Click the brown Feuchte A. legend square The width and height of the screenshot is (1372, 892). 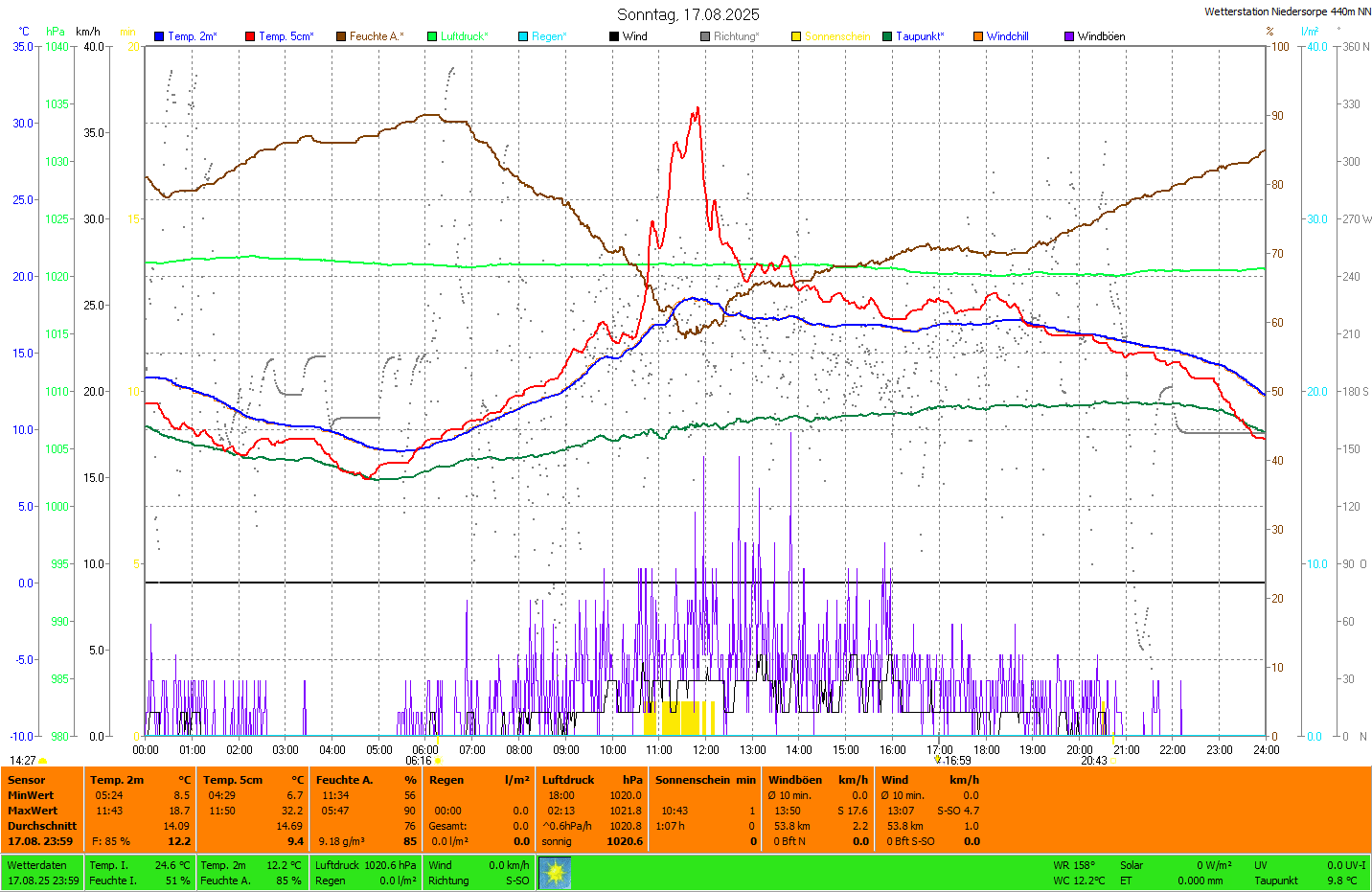point(341,36)
